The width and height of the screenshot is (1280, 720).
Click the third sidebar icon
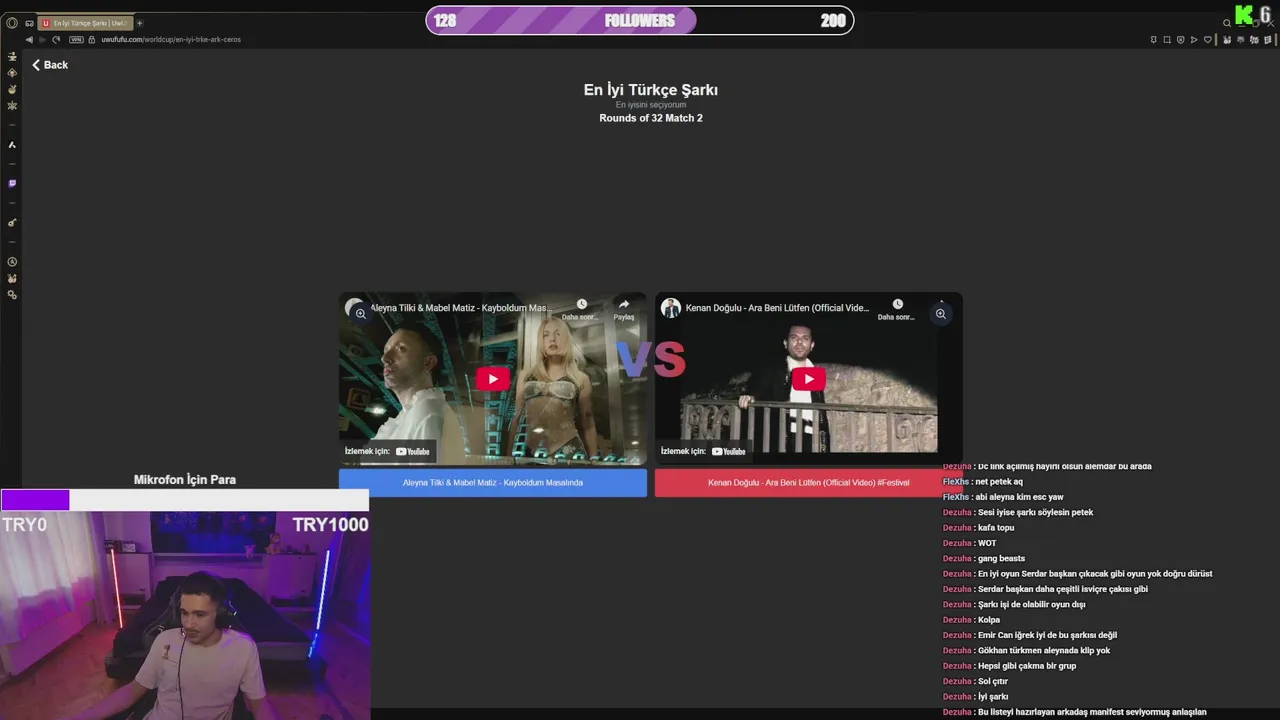[12, 89]
